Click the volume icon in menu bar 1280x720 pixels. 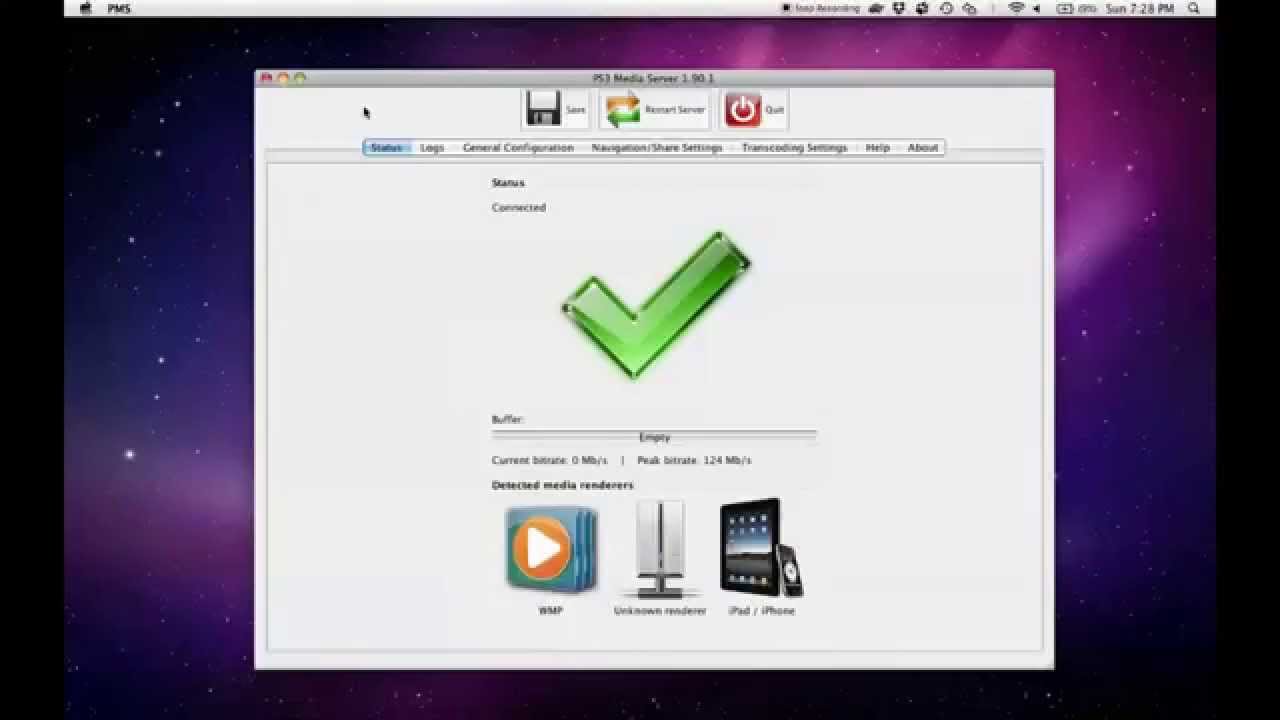click(1037, 8)
